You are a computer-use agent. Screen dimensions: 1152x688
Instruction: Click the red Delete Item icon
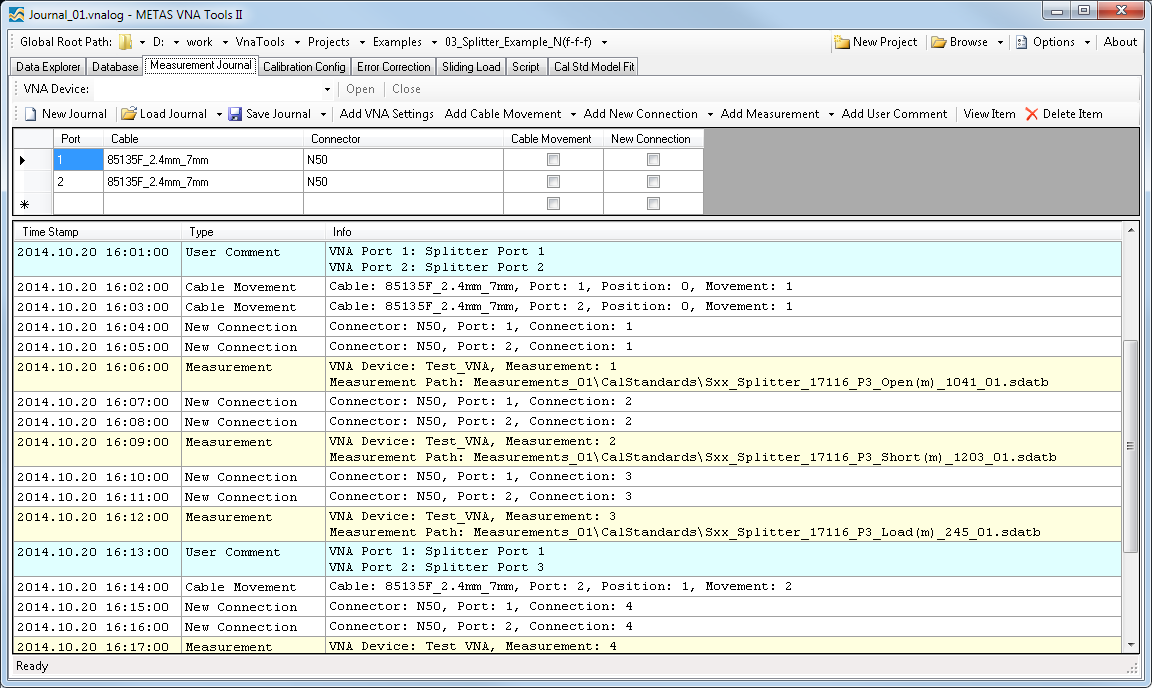(x=1032, y=114)
